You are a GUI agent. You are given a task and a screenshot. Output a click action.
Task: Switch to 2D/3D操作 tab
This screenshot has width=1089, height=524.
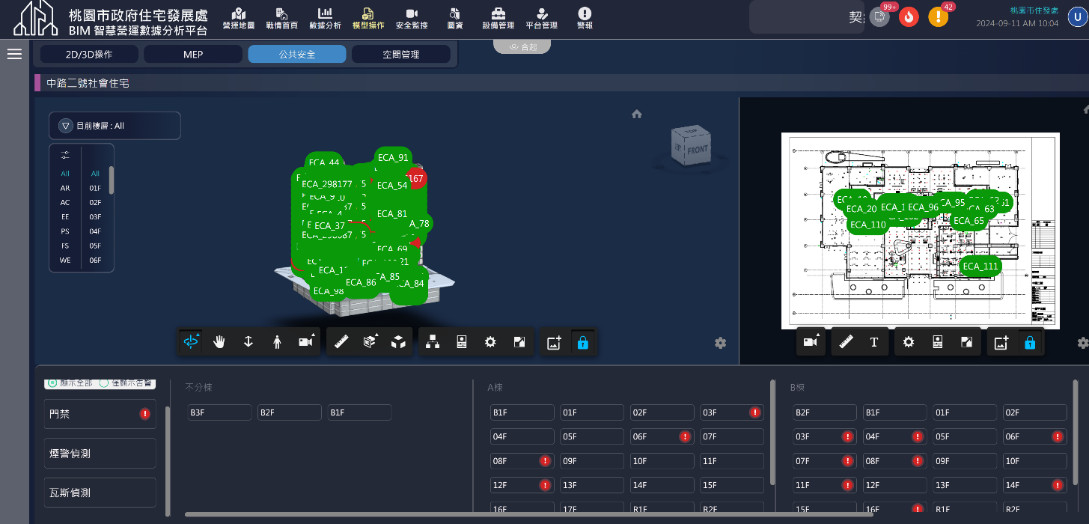(89, 54)
